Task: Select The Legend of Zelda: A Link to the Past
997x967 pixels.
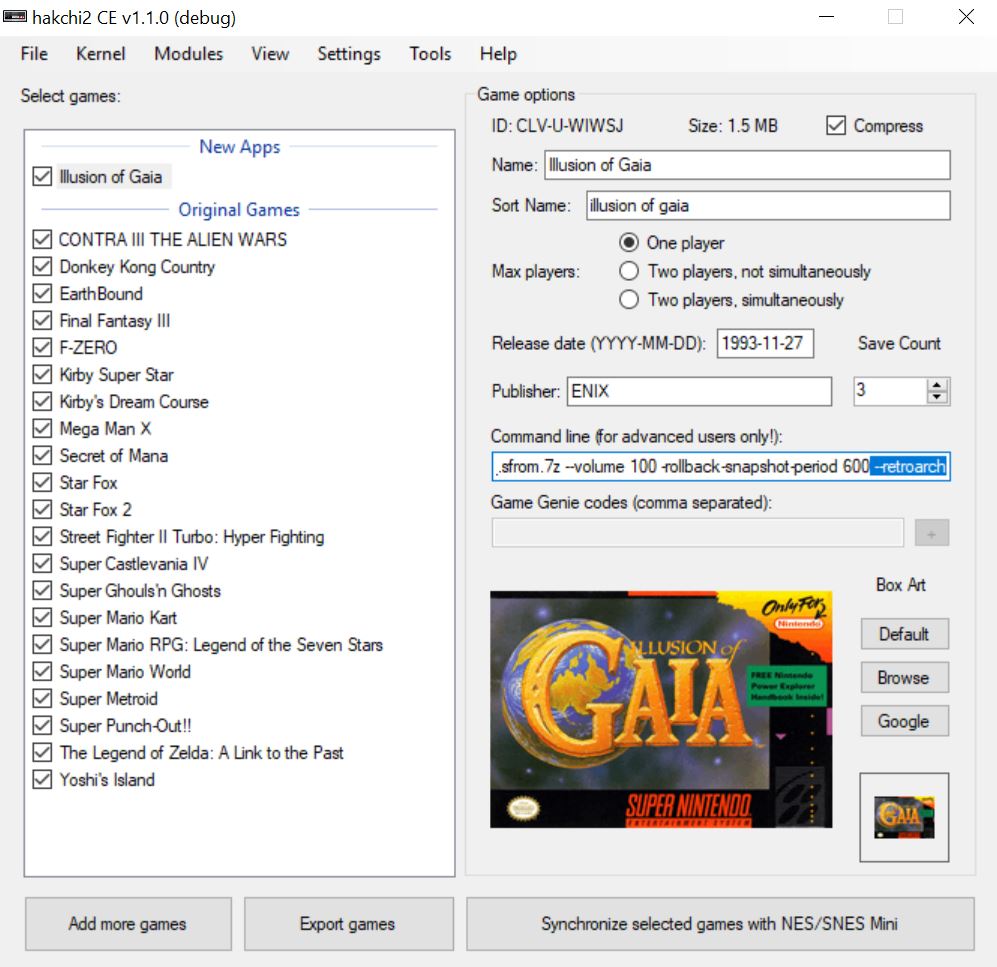Action: pyautogui.click(x=202, y=753)
